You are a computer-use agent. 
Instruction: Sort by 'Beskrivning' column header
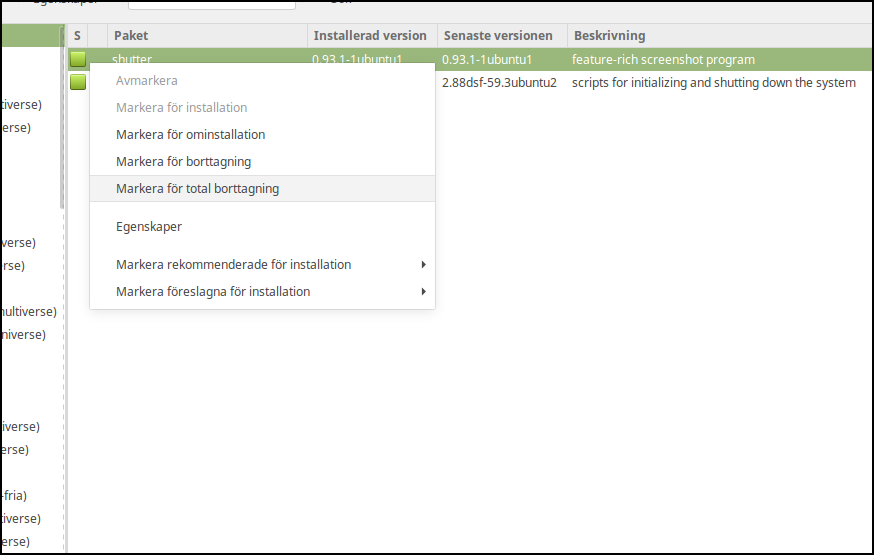609,36
